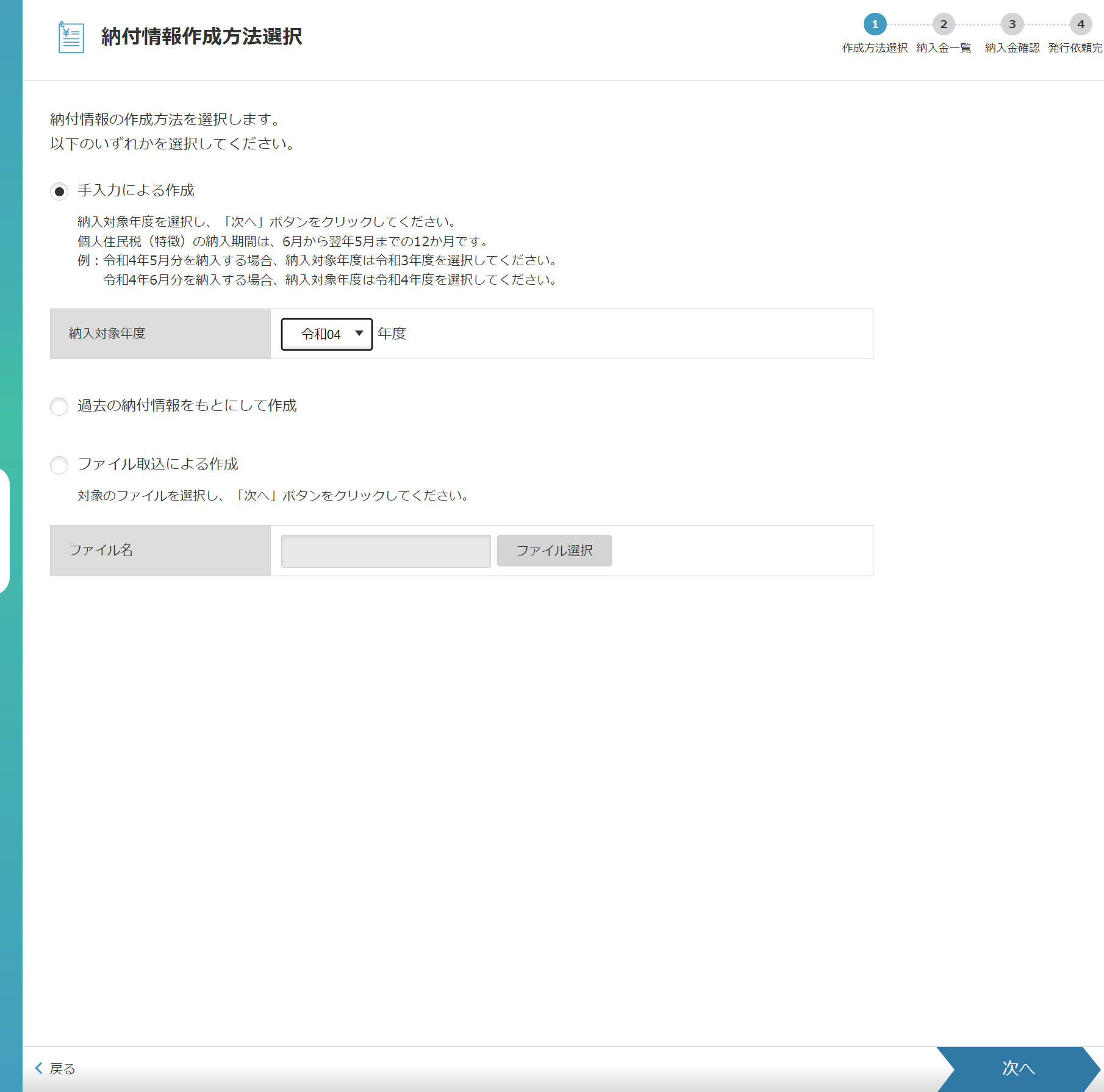Image resolution: width=1104 pixels, height=1092 pixels.
Task: Proceed with the 次へ button
Action: [1018, 1068]
